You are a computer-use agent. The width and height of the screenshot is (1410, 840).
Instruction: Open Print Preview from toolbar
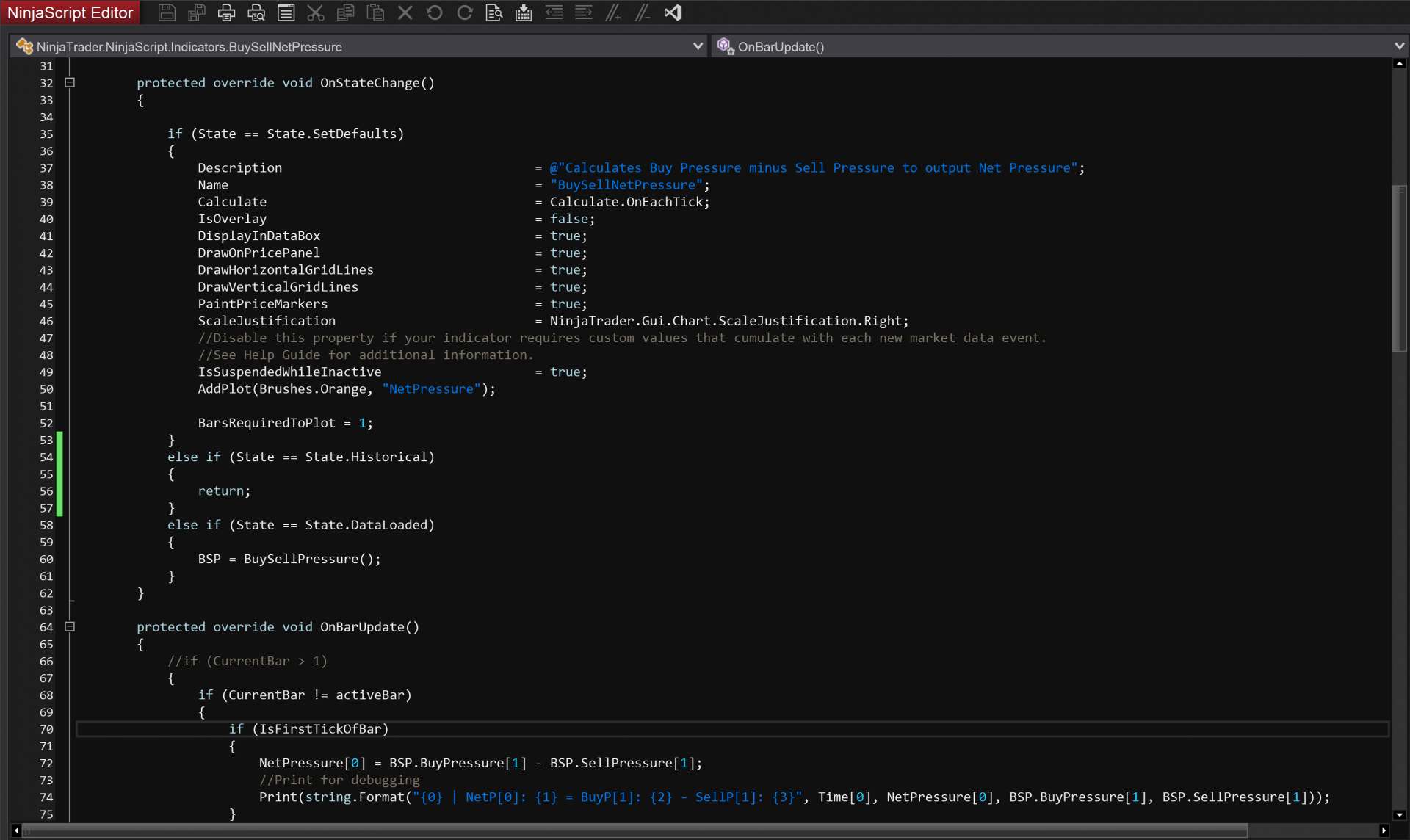[256, 12]
